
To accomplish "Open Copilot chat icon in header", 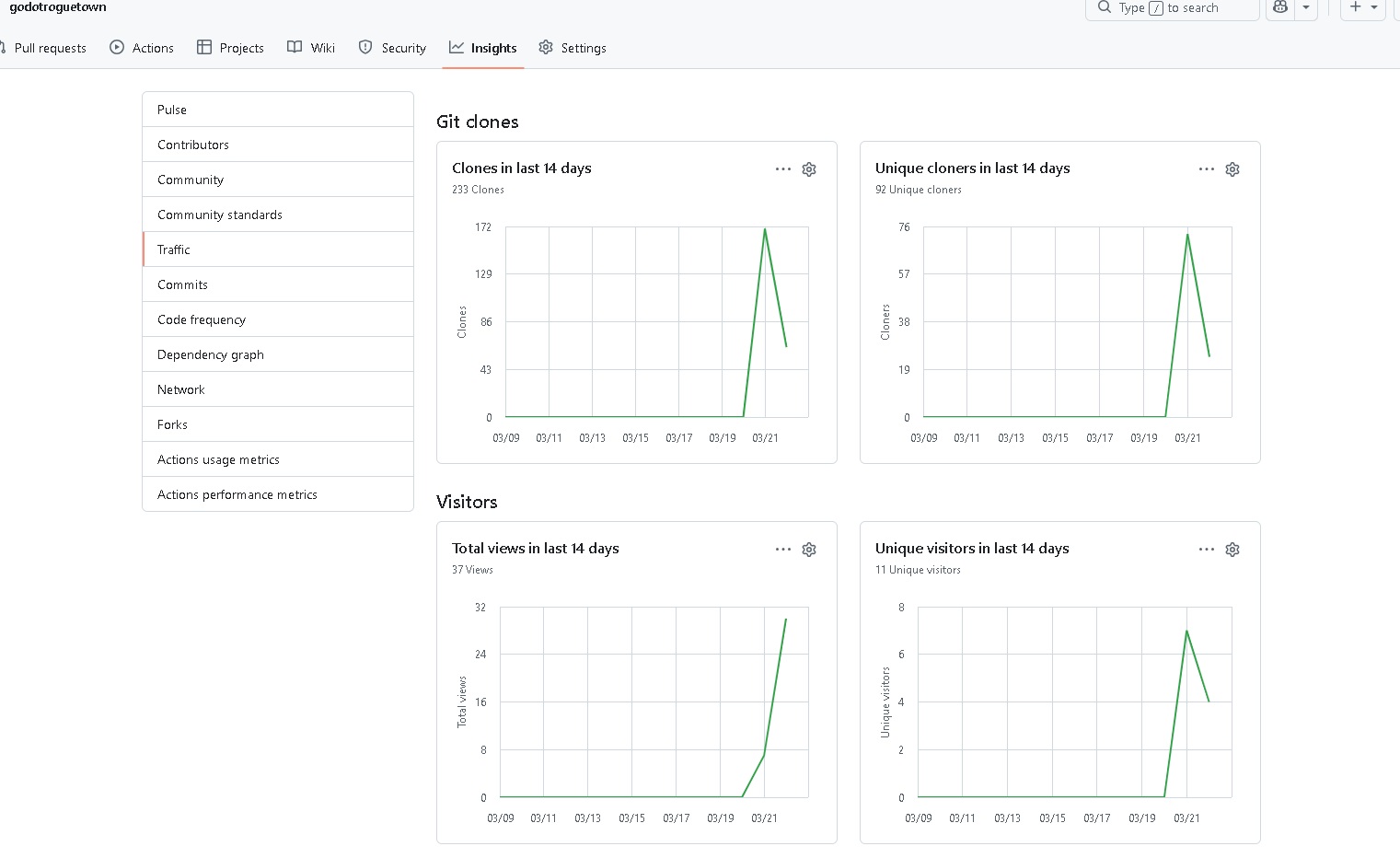I will (x=1279, y=7).
